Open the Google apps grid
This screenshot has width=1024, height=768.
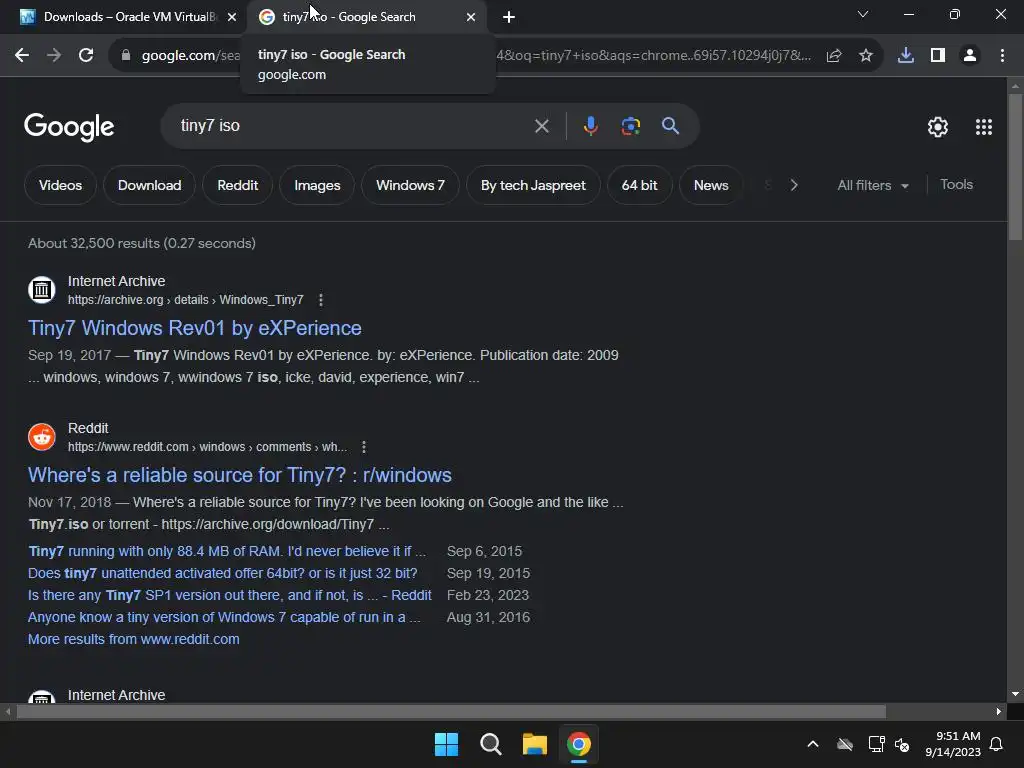coord(984,127)
